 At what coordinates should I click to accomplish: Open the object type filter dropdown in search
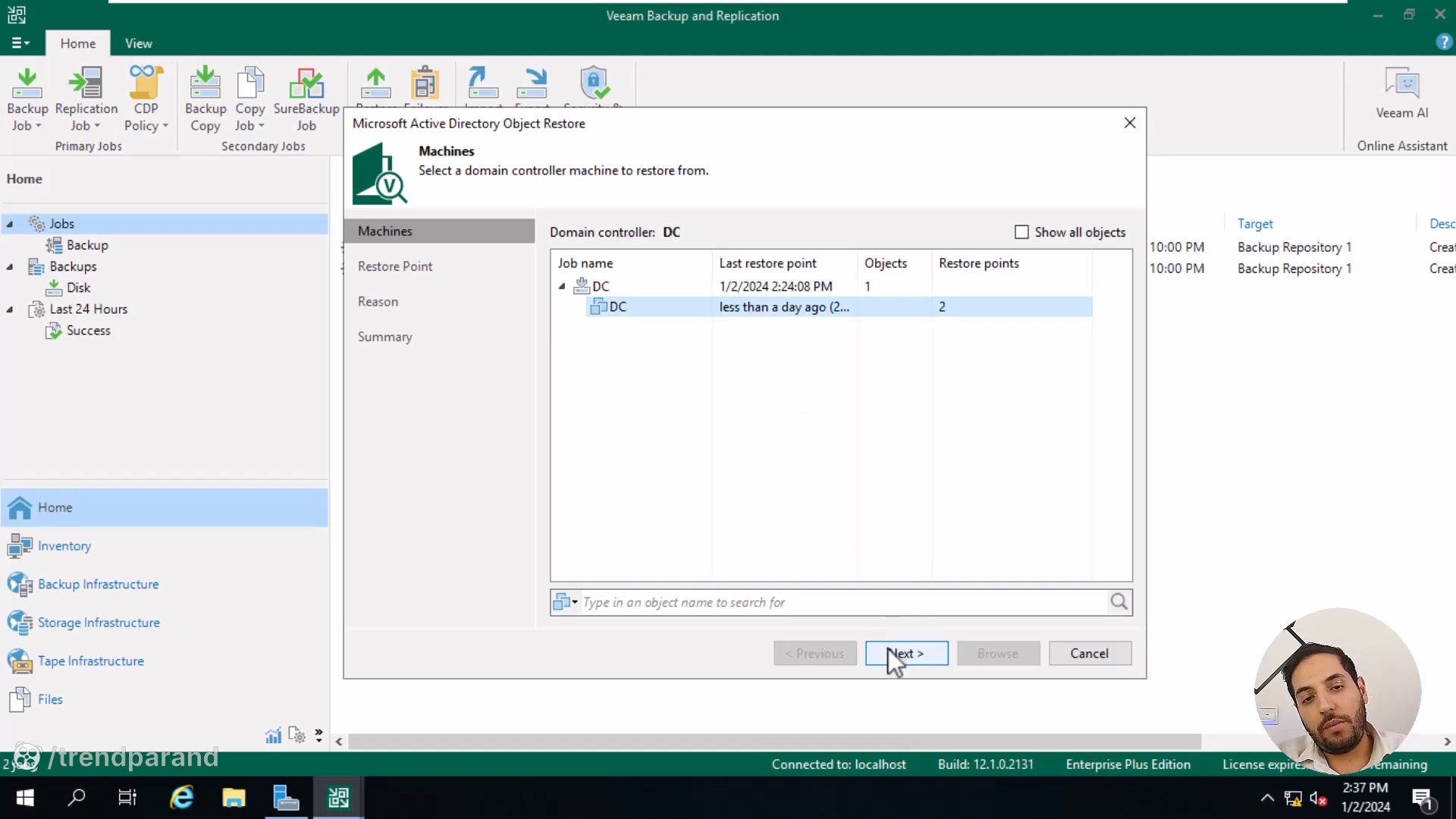pyautogui.click(x=566, y=602)
